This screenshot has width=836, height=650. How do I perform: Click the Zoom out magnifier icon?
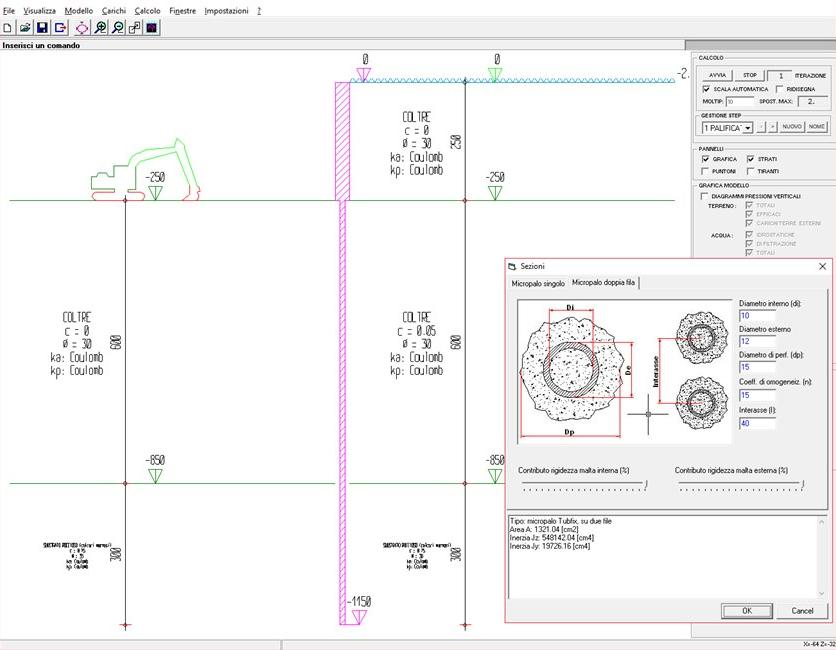[118, 28]
